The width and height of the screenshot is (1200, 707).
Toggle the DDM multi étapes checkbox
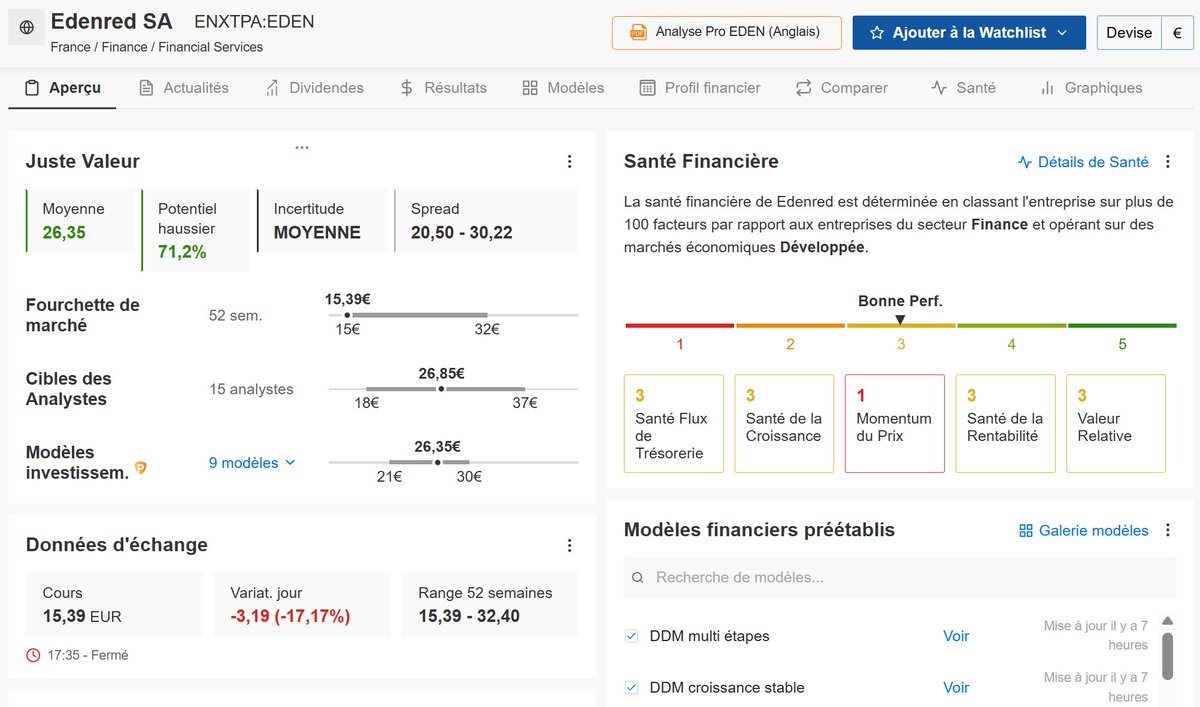(x=631, y=636)
